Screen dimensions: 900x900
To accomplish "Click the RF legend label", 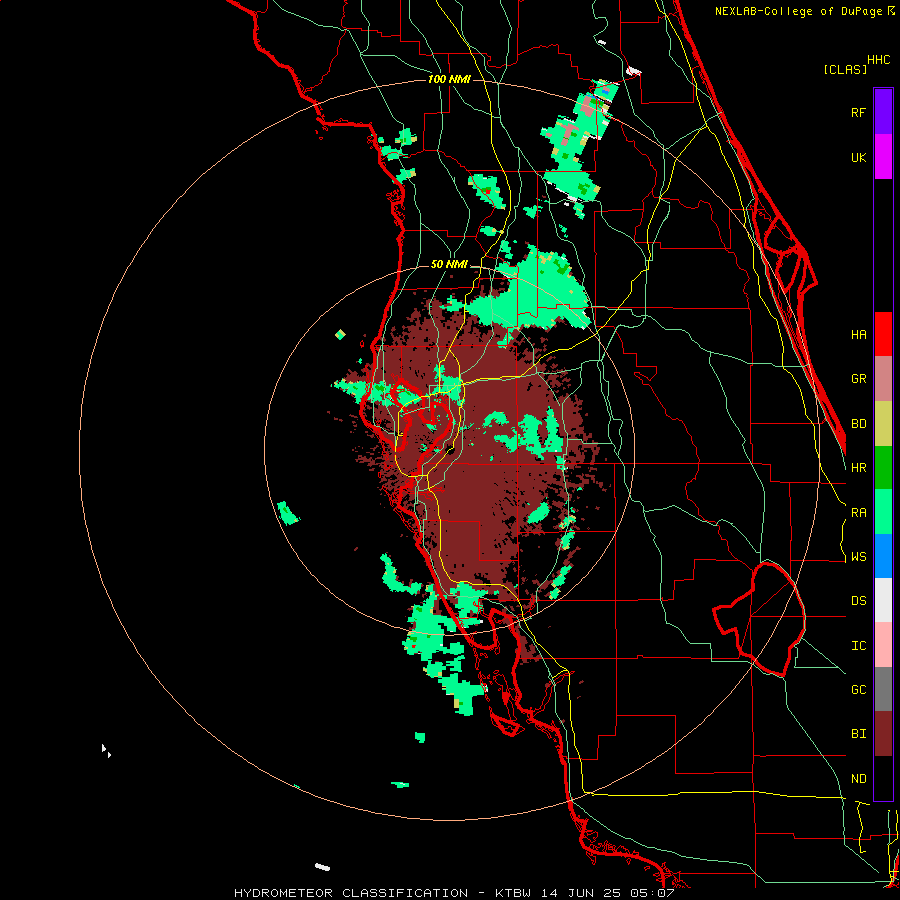I will (858, 113).
